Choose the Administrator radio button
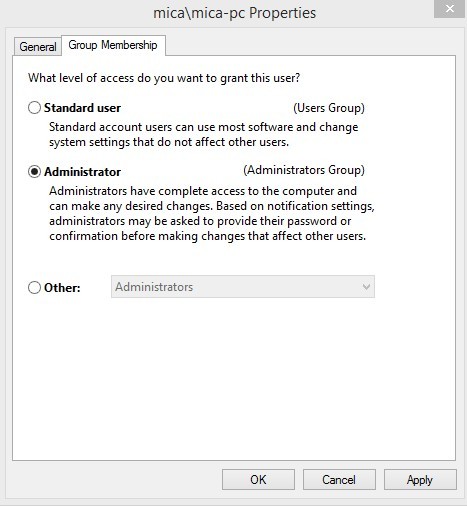The height and width of the screenshot is (509, 467). point(34,172)
